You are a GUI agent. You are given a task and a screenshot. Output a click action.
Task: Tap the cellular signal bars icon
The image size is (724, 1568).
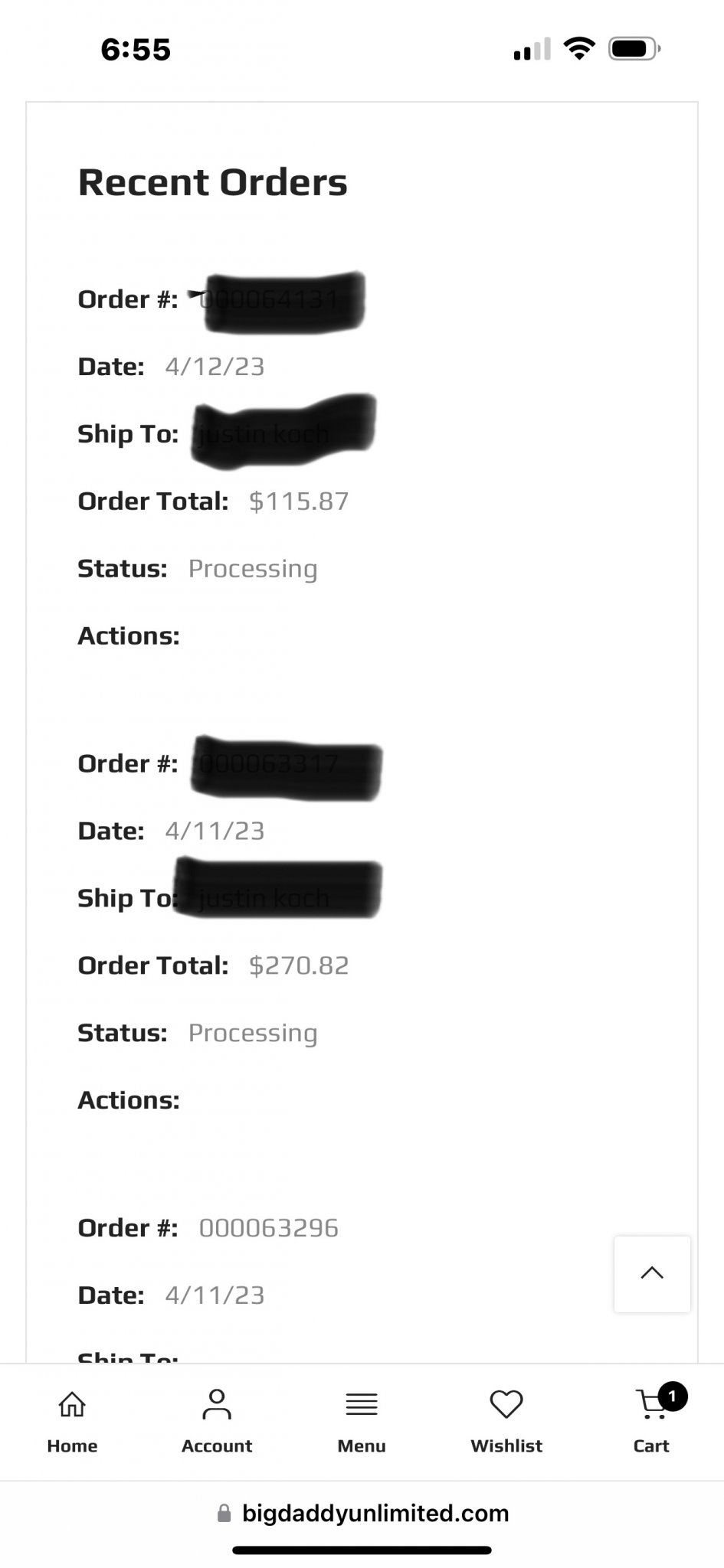532,50
